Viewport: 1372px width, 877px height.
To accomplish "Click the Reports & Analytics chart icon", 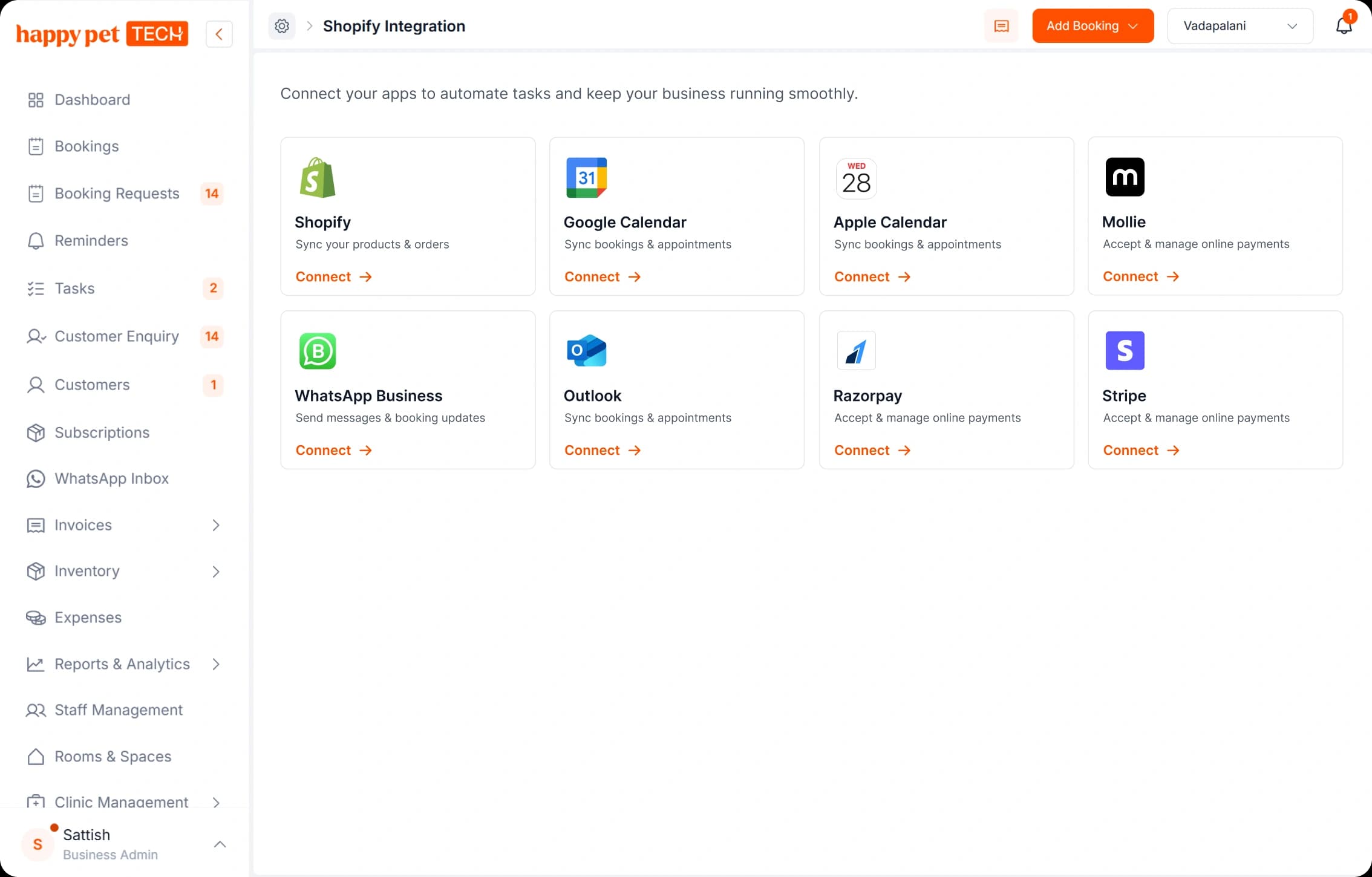I will pyautogui.click(x=36, y=664).
